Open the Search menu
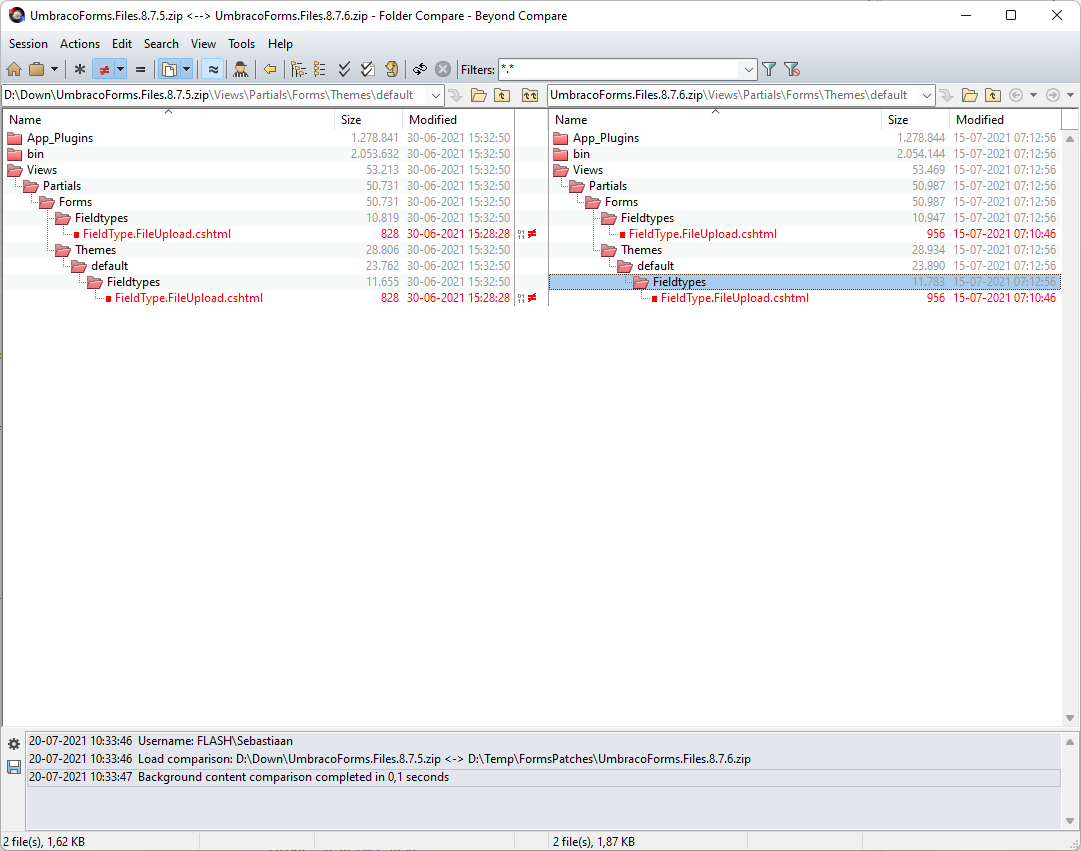1081x851 pixels. 161,43
